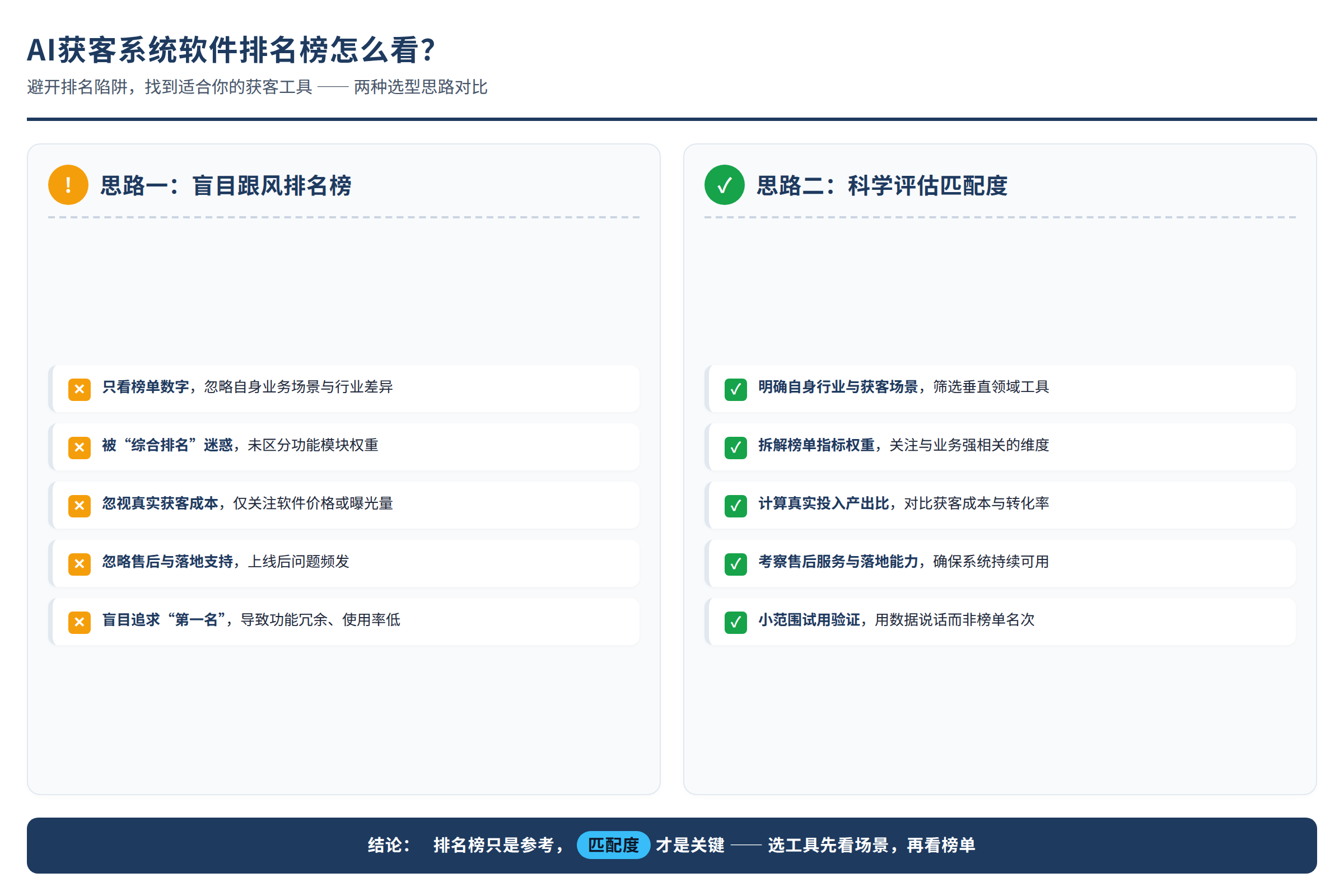Viewport: 1344px width, 896px height.
Task: Click the text 两种选型思路对比 in subtitle
Action: pos(421,87)
